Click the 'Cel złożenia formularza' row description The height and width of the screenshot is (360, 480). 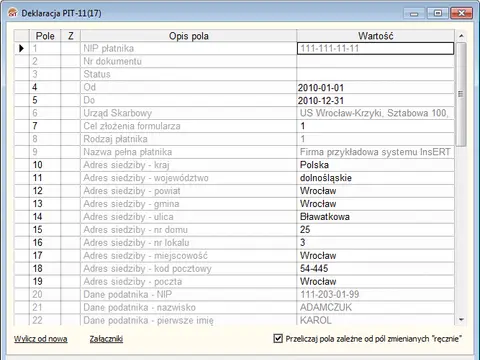point(188,126)
